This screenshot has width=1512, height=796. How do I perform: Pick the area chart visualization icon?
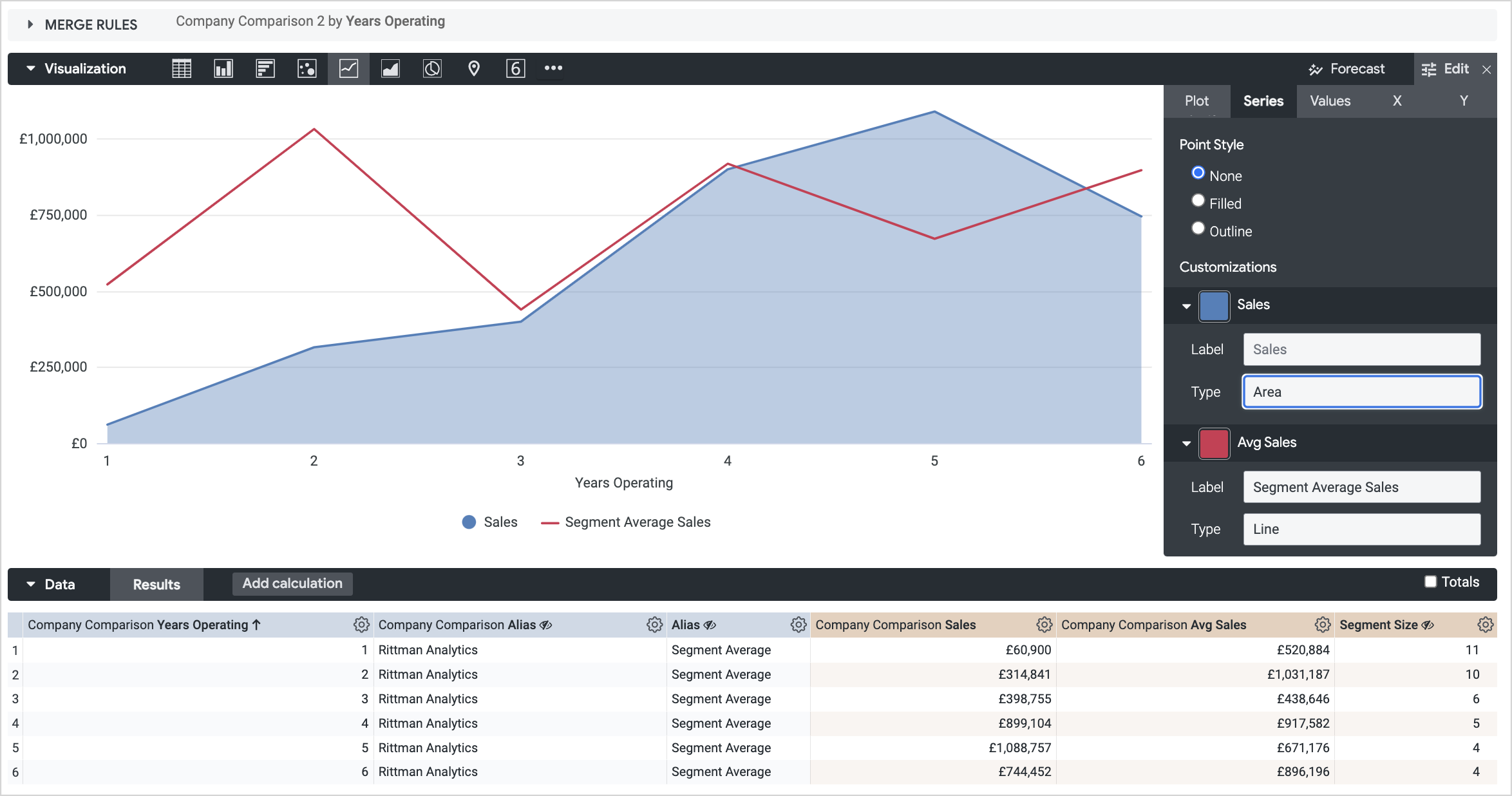pos(390,68)
